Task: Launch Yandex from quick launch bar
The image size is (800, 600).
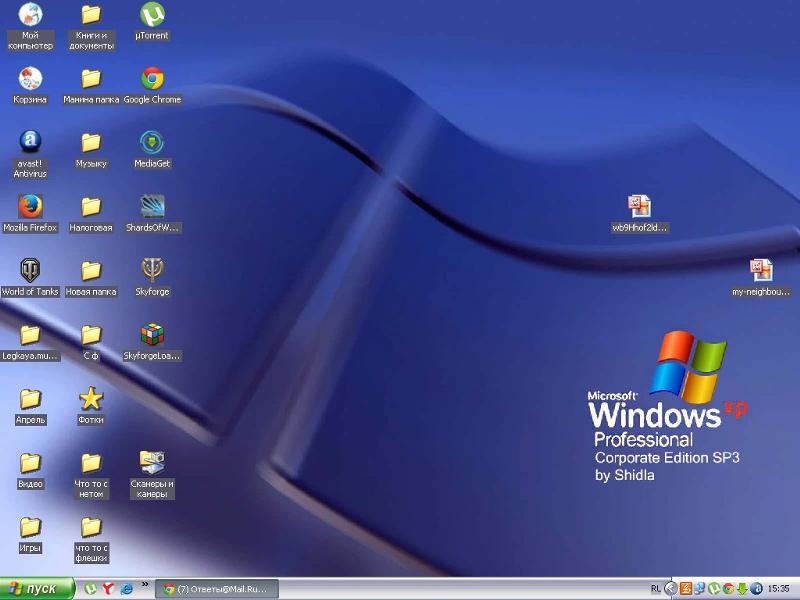Action: point(108,589)
